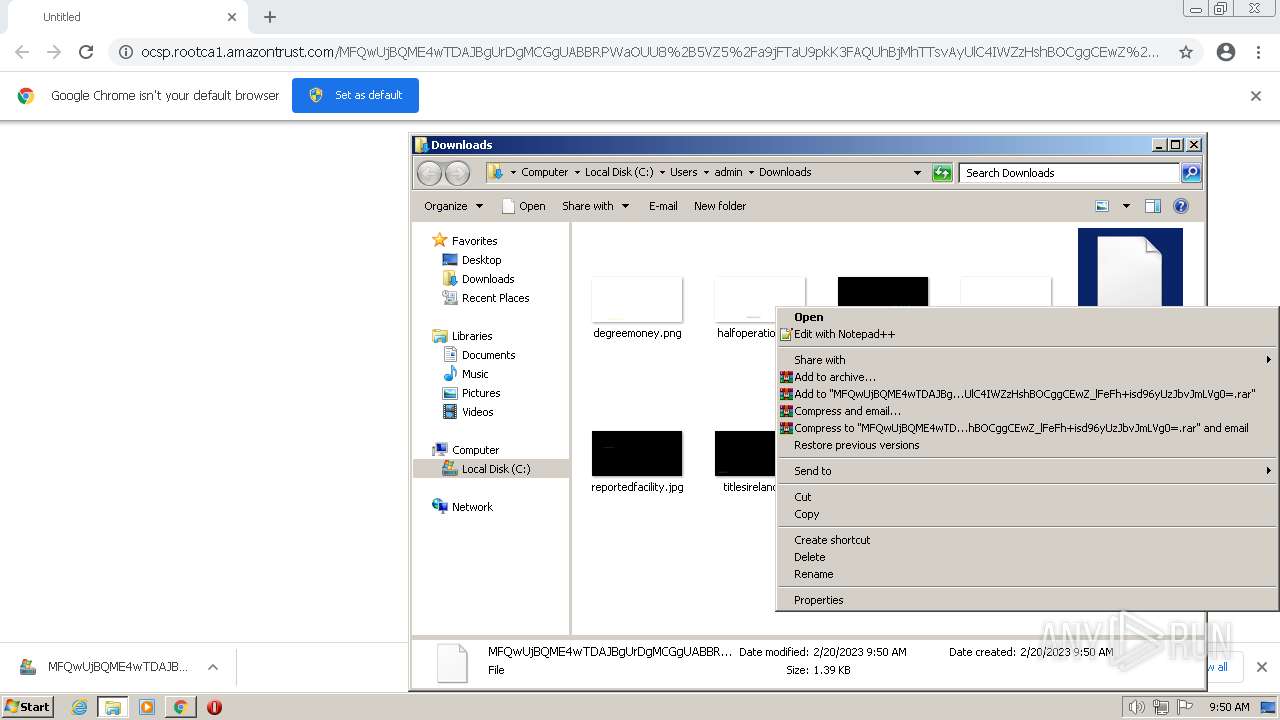Image resolution: width=1280 pixels, height=720 pixels.
Task: Select the degreemoney.png file
Action: 637,310
